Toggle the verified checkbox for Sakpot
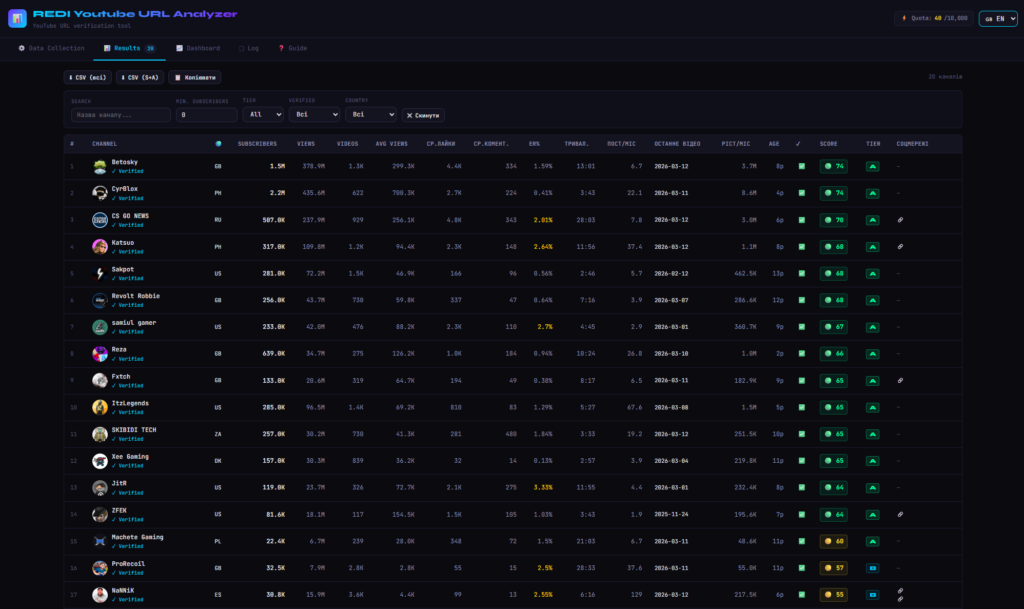Screen dimensions: 1024x609 tap(801, 273)
